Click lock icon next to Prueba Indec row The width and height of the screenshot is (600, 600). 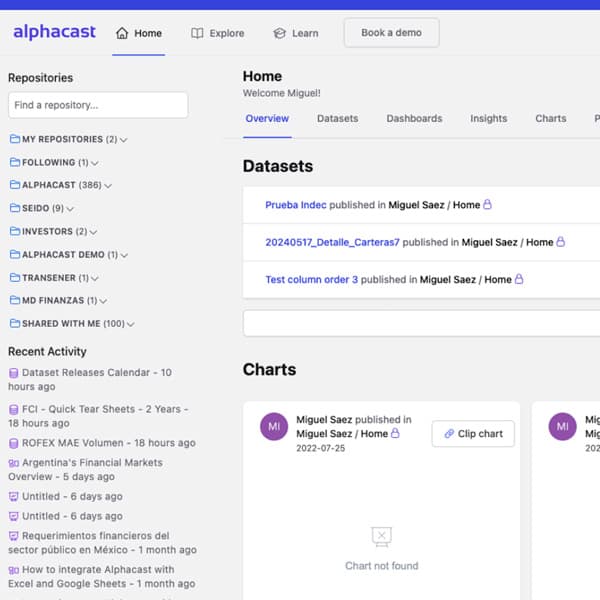tap(487, 204)
